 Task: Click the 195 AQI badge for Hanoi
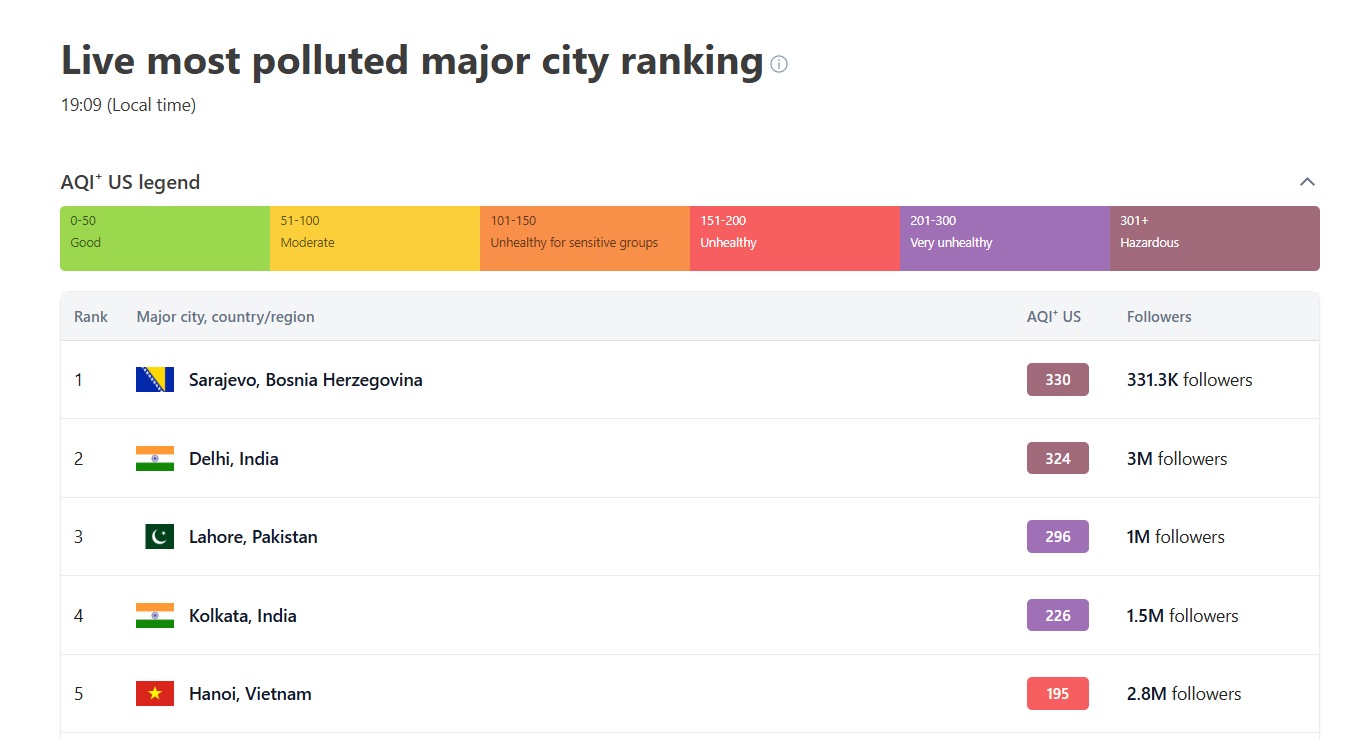click(1057, 694)
